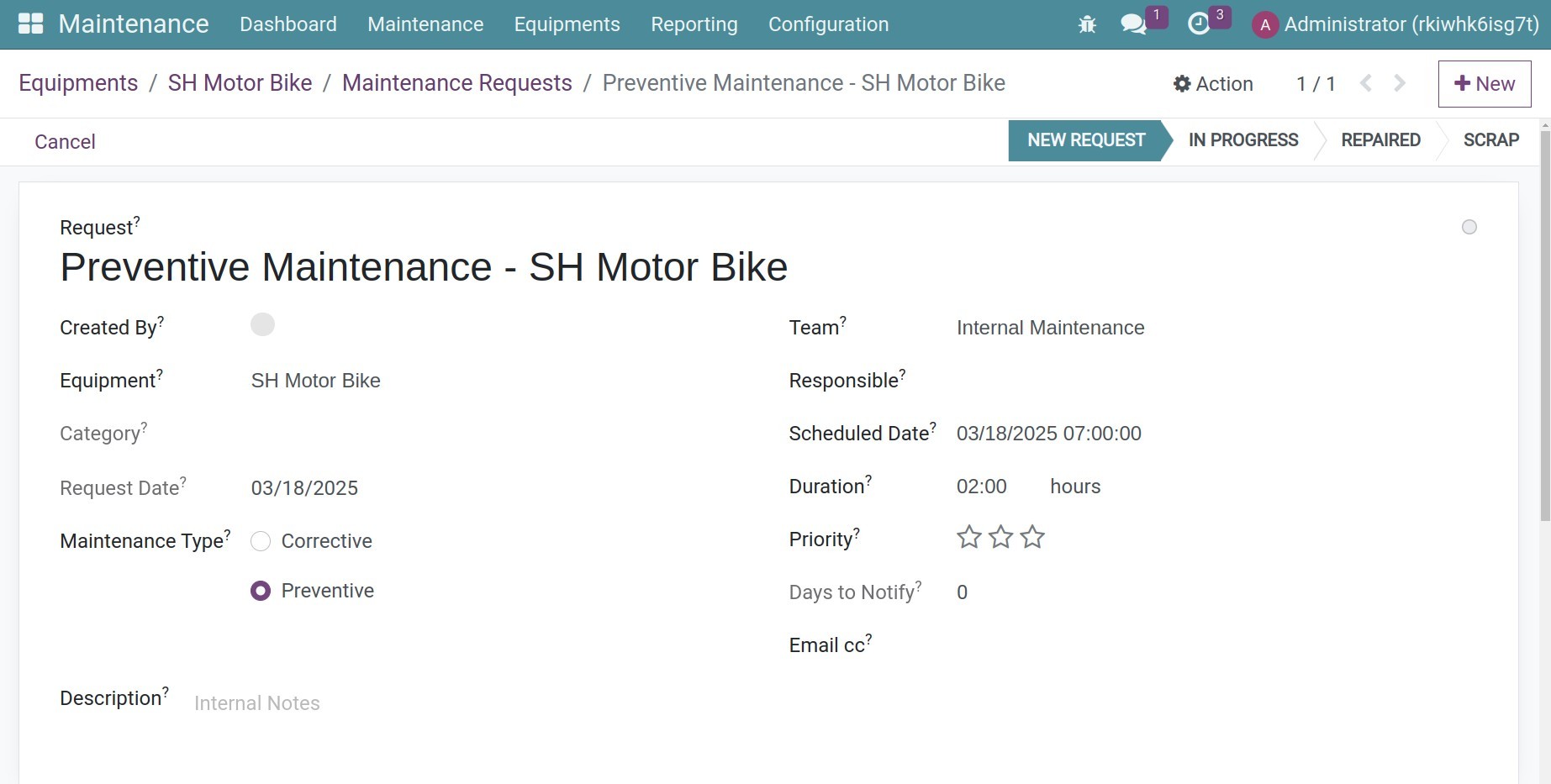Open the Action gear dropdown
The image size is (1551, 784).
pos(1213,83)
